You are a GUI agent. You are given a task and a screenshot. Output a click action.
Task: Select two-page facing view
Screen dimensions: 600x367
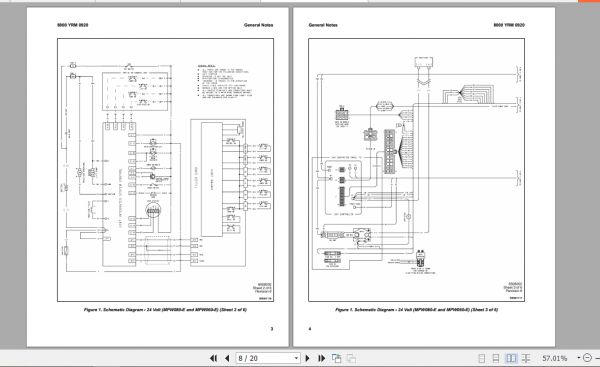[x=511, y=358]
